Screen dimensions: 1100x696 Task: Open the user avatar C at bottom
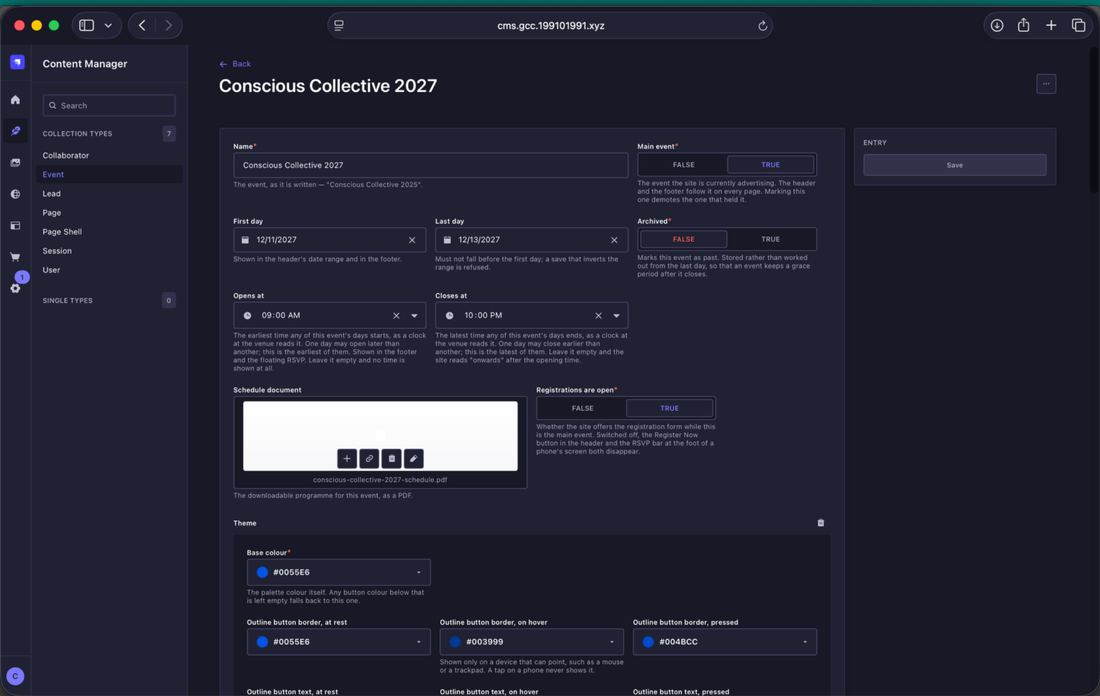[15, 676]
